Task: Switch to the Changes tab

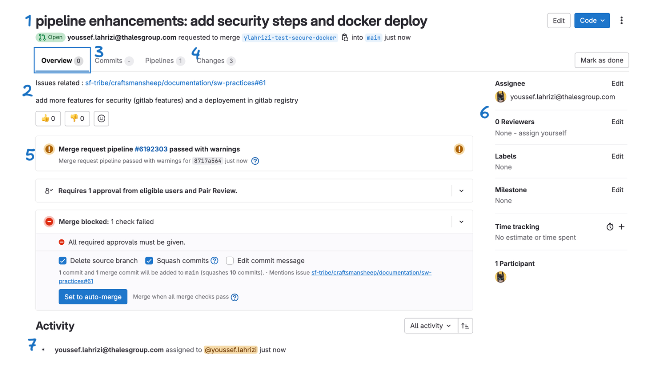Action: click(216, 61)
